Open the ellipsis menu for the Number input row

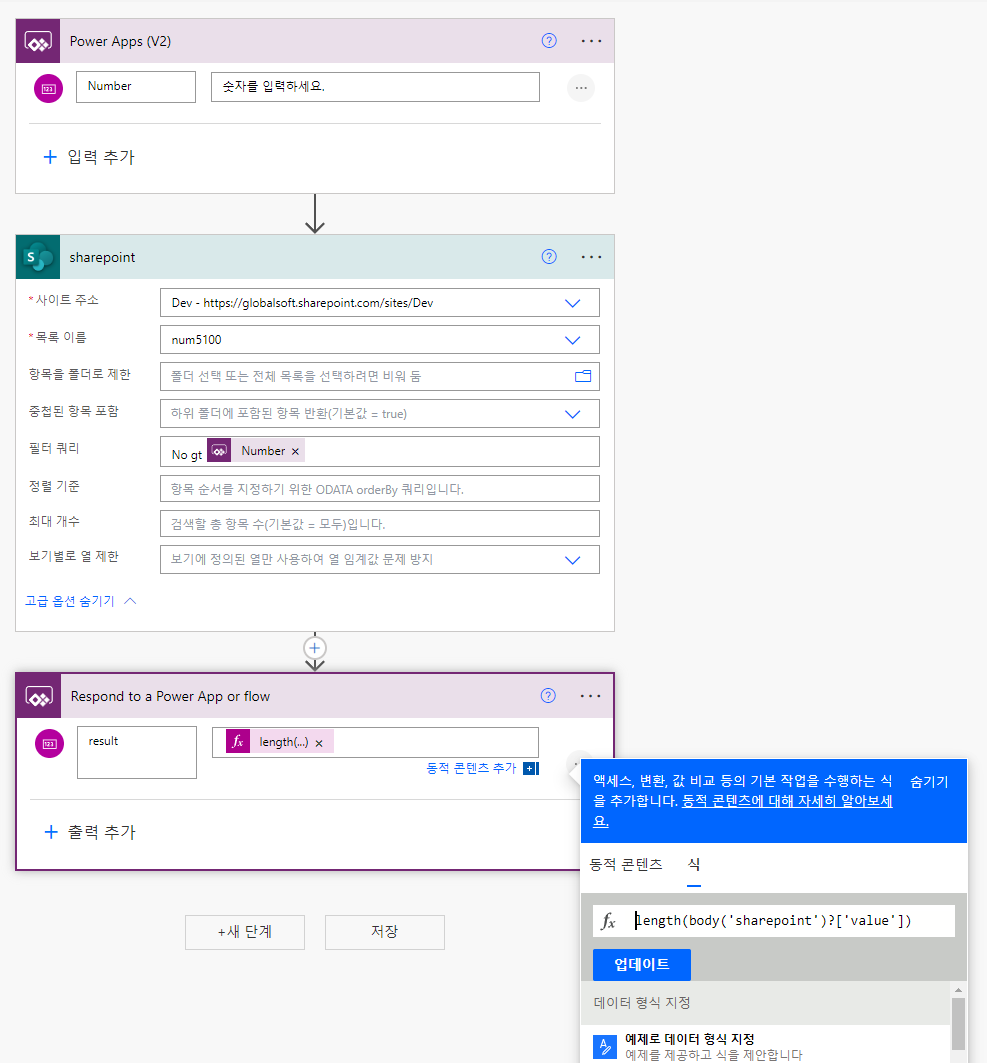click(x=581, y=88)
